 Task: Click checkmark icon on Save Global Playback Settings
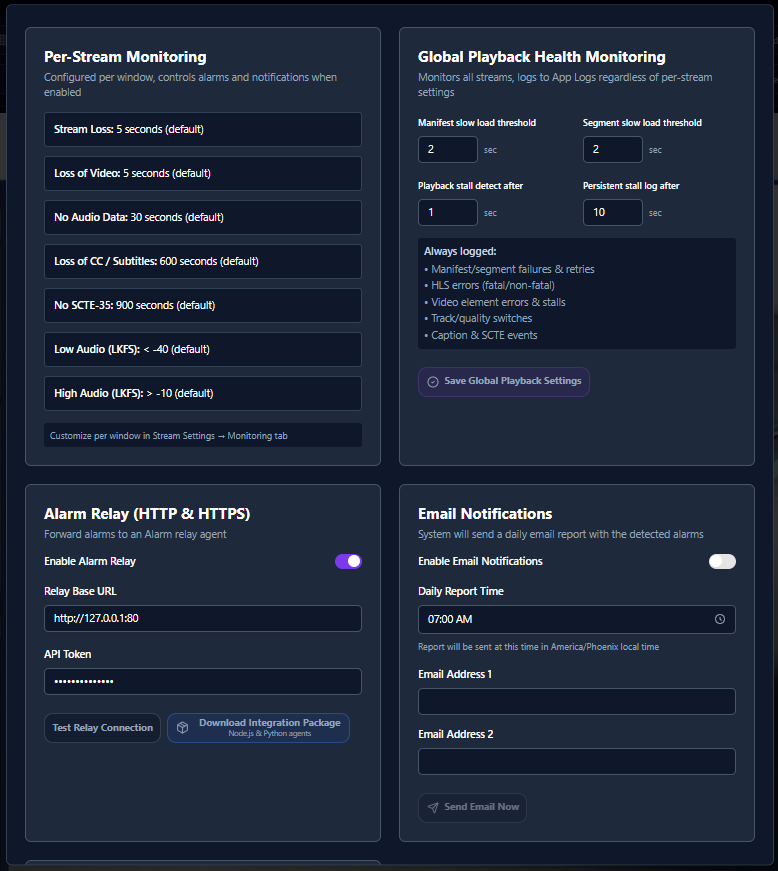click(433, 382)
